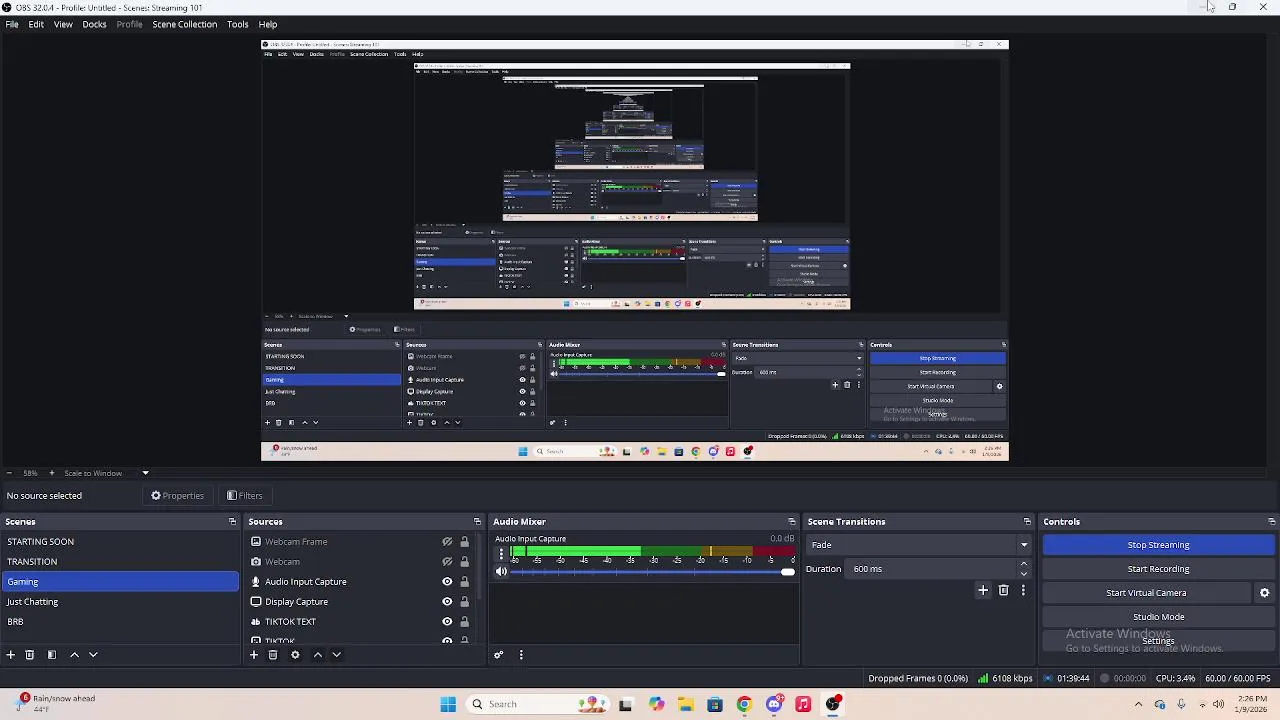
Task: Show hidden system tray icons chevron
Action: click(x=1138, y=704)
